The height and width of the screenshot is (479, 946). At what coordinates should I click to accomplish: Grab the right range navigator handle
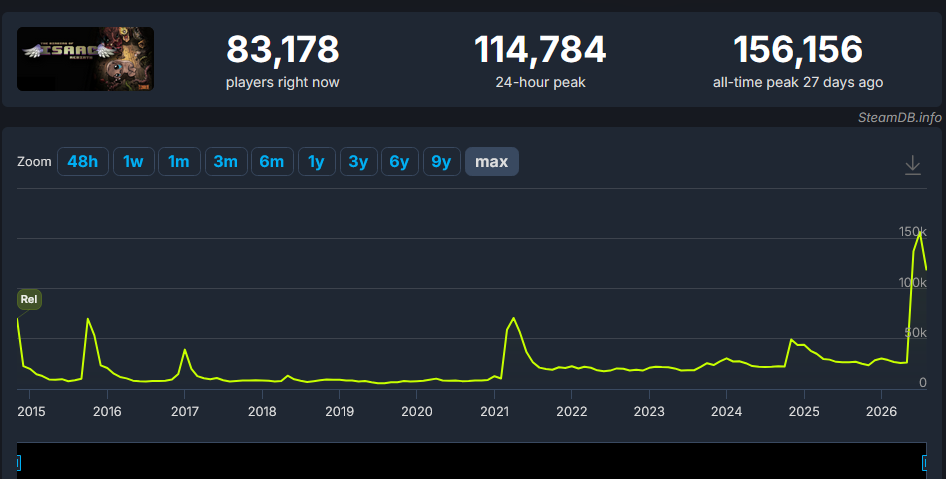click(925, 463)
